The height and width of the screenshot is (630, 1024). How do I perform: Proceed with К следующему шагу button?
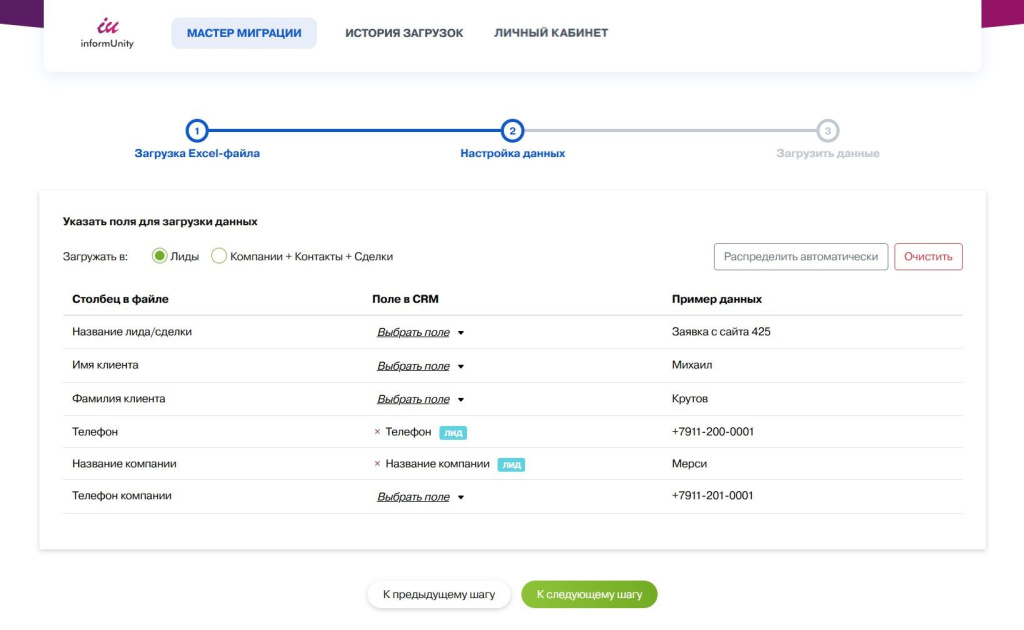pos(589,594)
